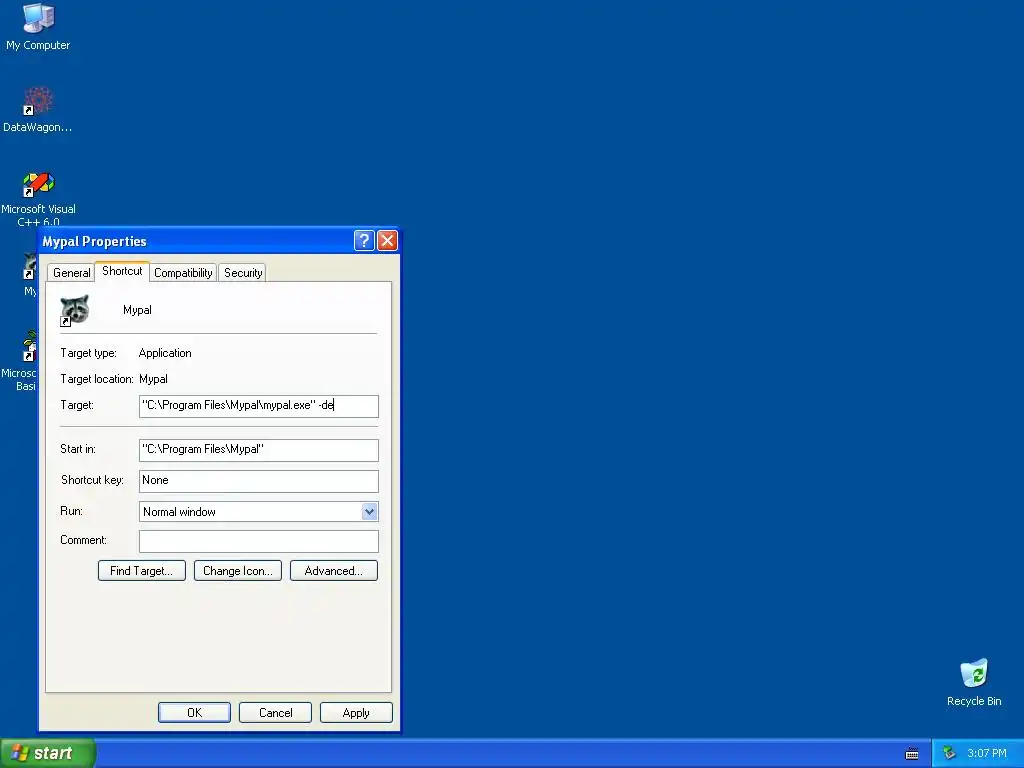Click the help question mark button
The image size is (1024, 768).
pyautogui.click(x=364, y=240)
